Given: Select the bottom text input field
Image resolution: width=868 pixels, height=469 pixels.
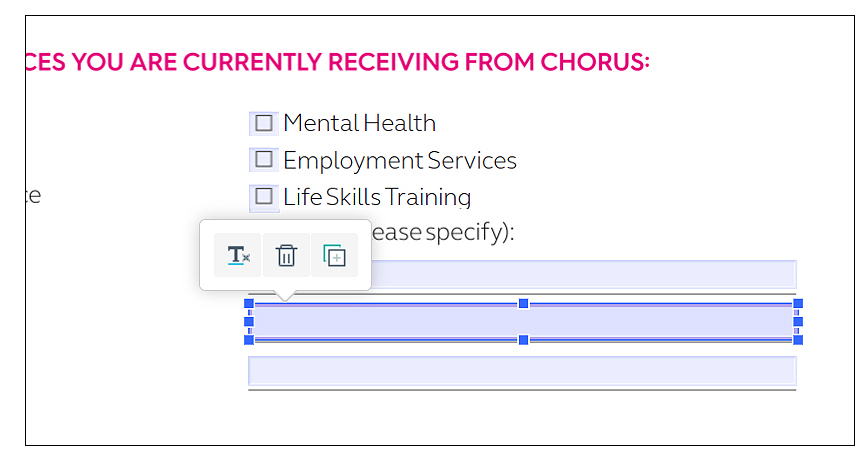Looking at the screenshot, I should pos(521,371).
